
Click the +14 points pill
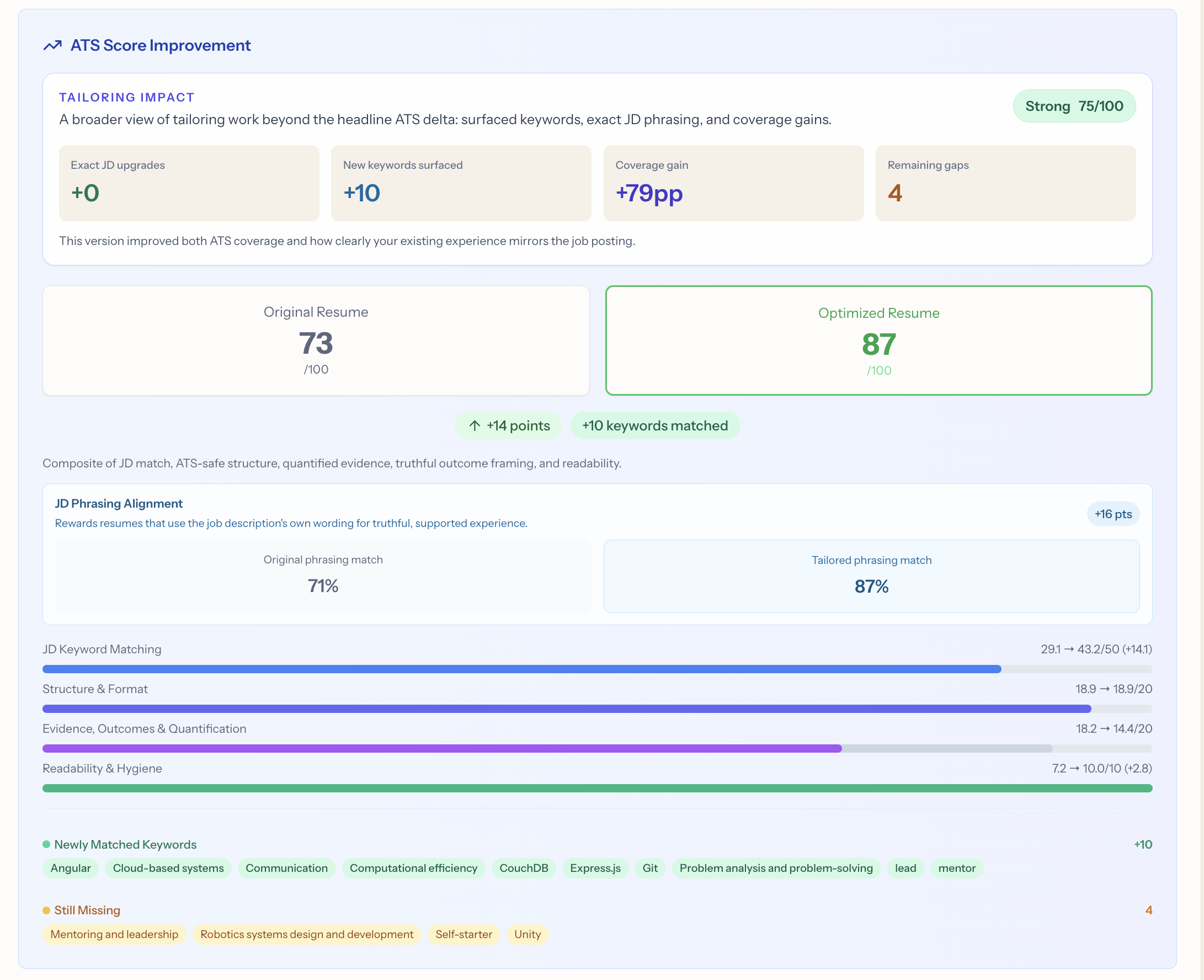508,425
